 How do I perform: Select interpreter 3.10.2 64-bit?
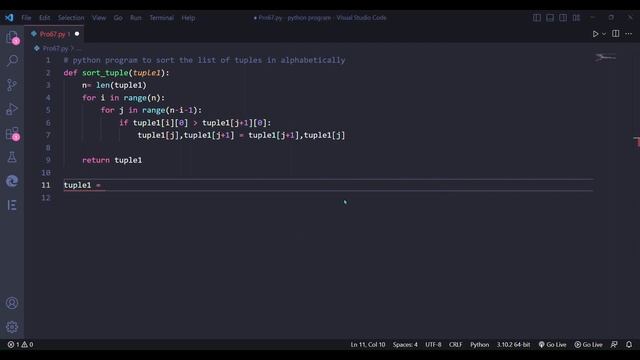point(513,344)
